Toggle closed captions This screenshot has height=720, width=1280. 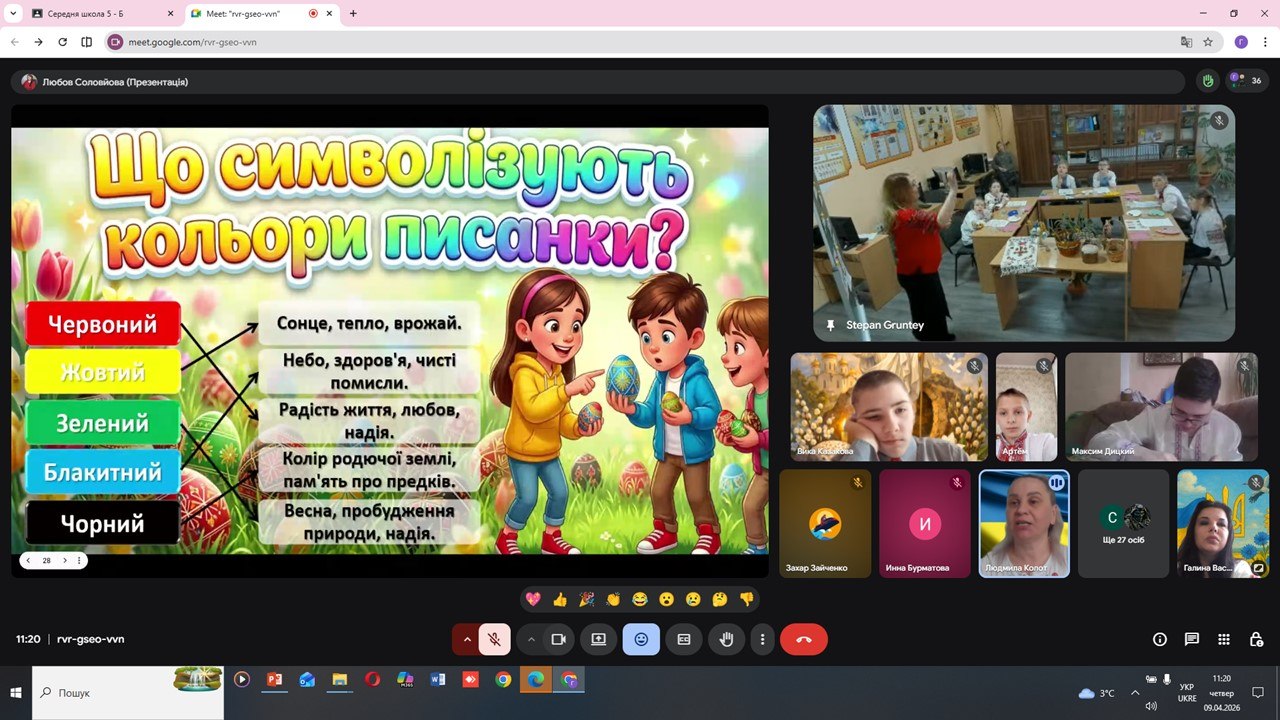(x=684, y=639)
